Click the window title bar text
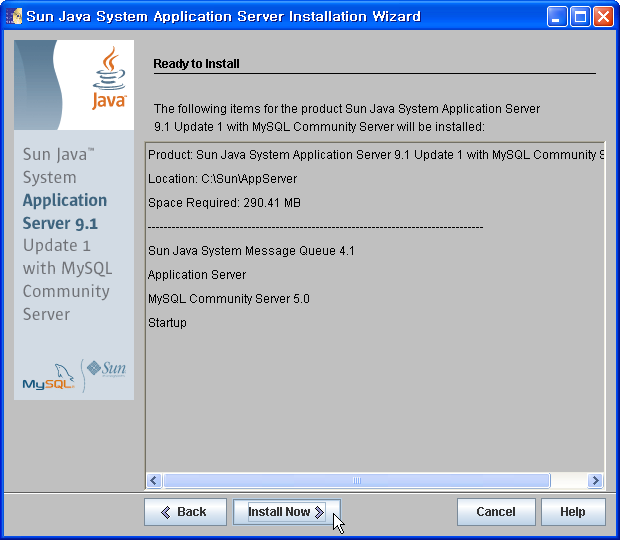The height and width of the screenshot is (540, 620). click(223, 16)
